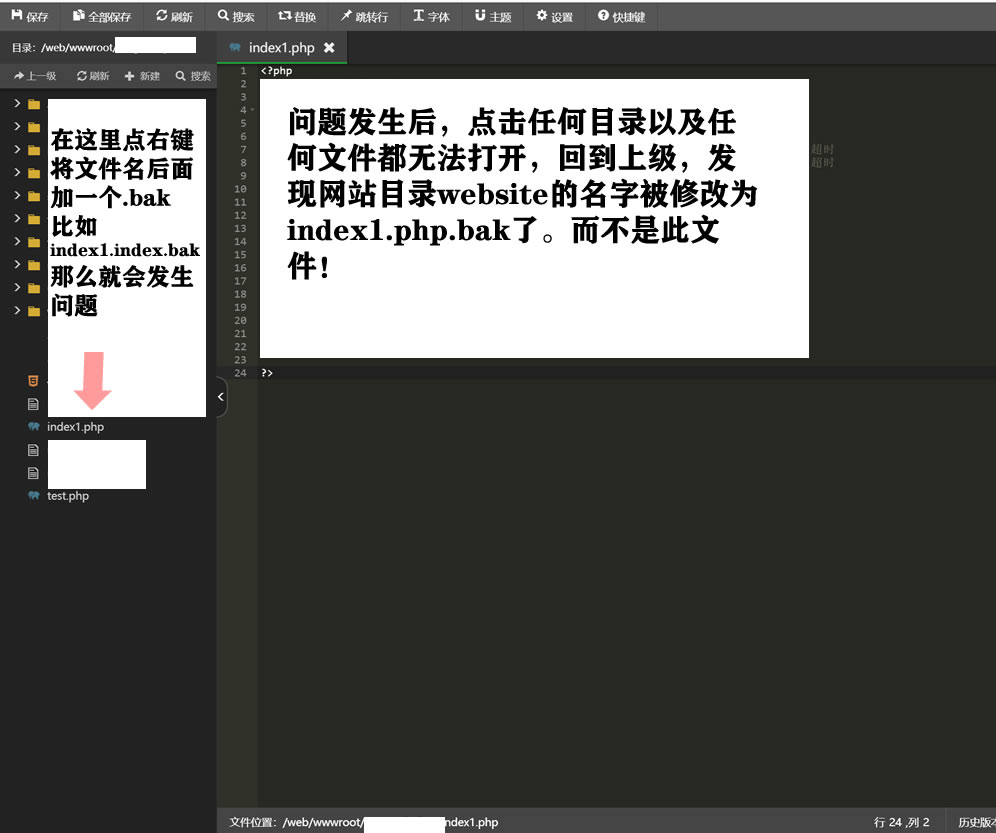Show the 快捷键 shortcut keys help
The image size is (996, 833).
click(621, 17)
